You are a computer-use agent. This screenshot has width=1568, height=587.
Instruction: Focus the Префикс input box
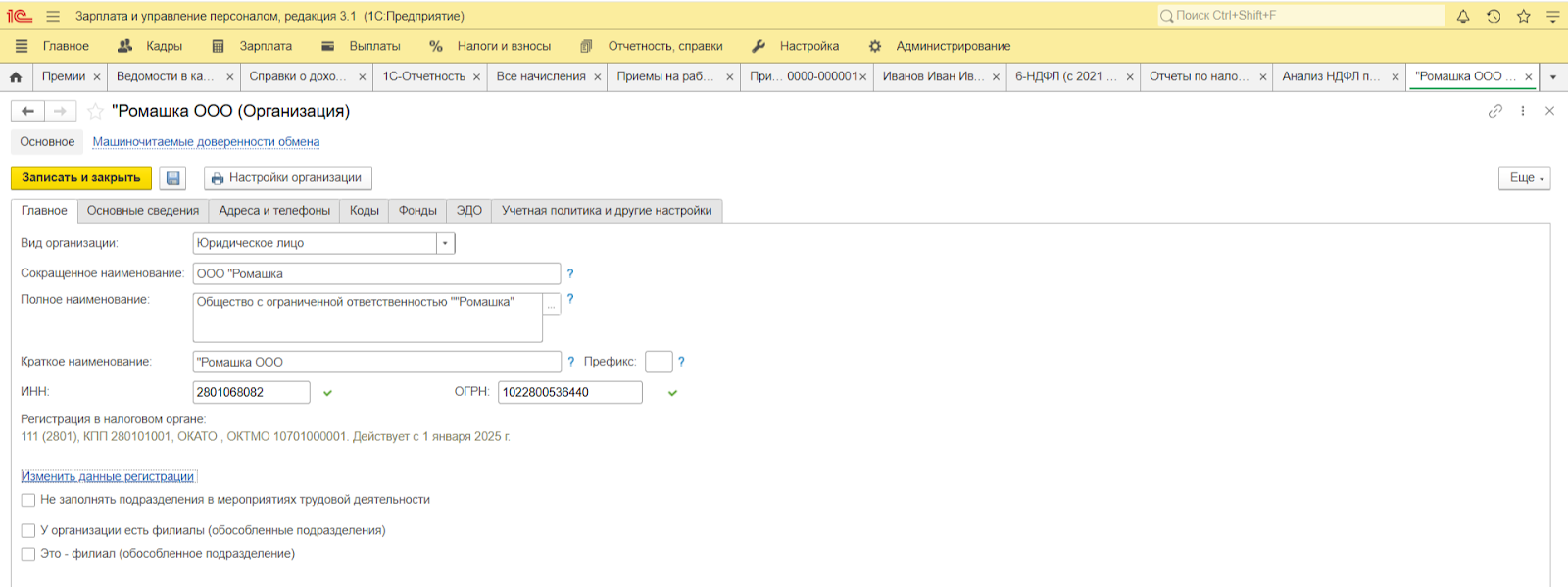tap(659, 362)
